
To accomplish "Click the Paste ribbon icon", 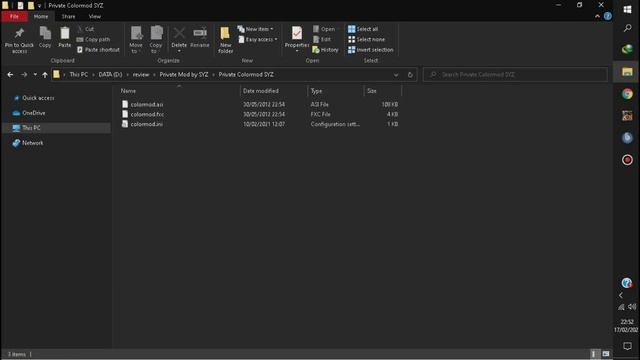I will point(64,38).
